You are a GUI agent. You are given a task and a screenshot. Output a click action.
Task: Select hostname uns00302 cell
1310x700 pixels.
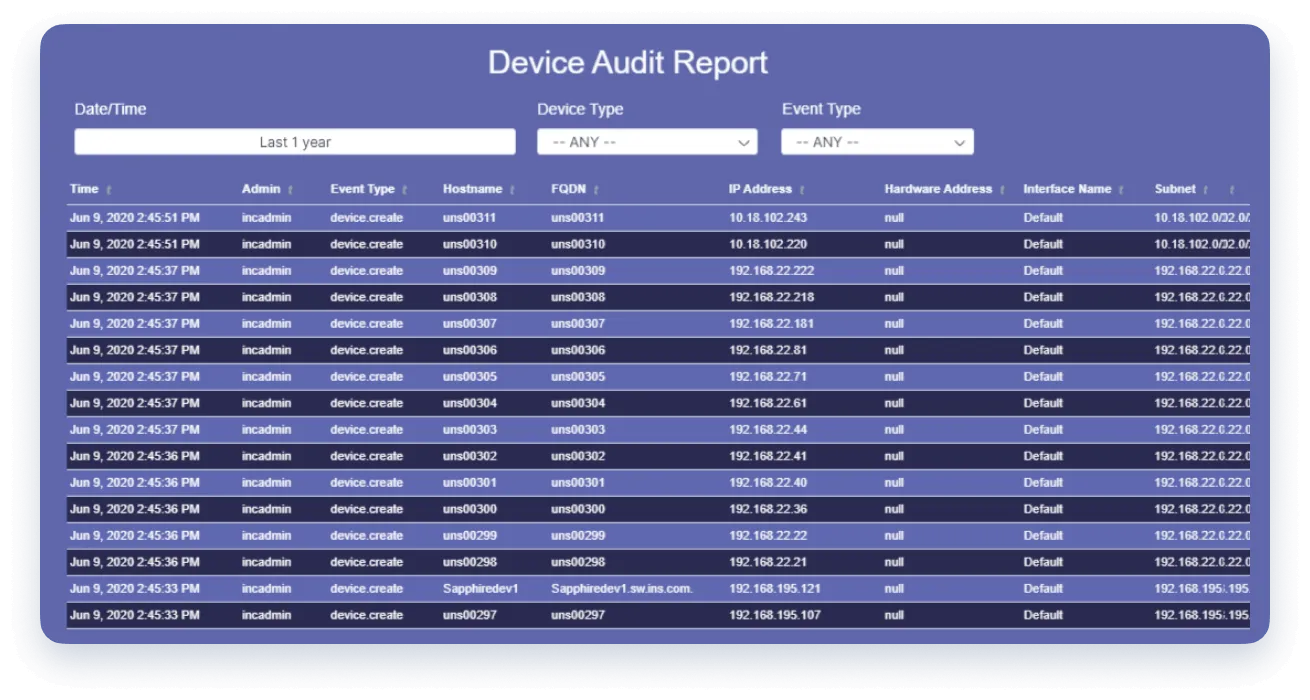tap(470, 456)
